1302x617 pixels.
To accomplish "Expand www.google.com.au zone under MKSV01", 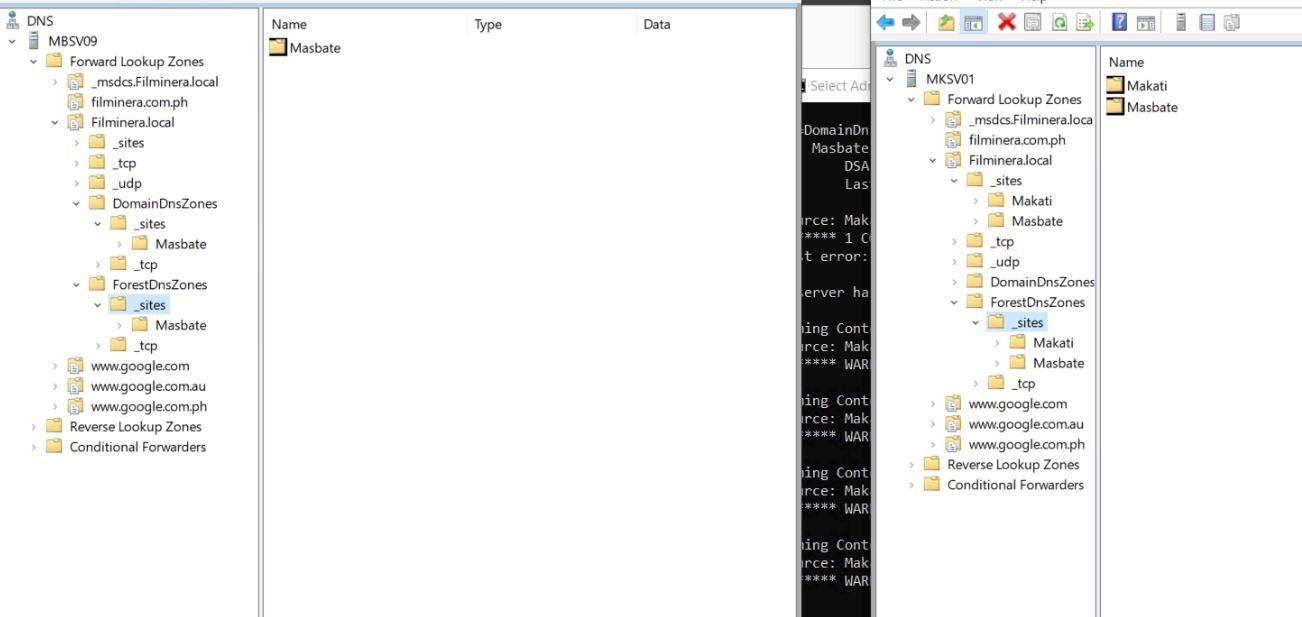I will point(933,424).
